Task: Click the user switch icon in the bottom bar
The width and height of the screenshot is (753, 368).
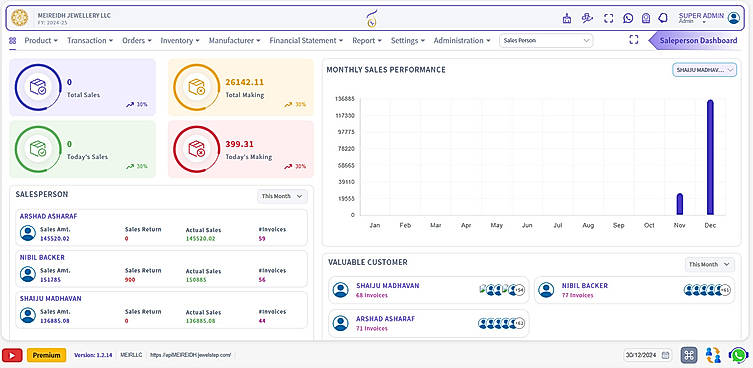Action: click(713, 355)
